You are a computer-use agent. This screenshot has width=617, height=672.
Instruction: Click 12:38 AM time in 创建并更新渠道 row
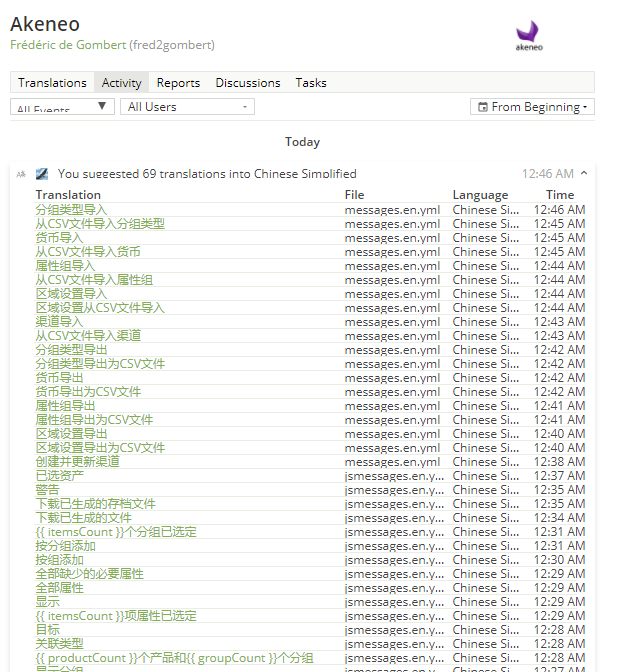tap(559, 462)
